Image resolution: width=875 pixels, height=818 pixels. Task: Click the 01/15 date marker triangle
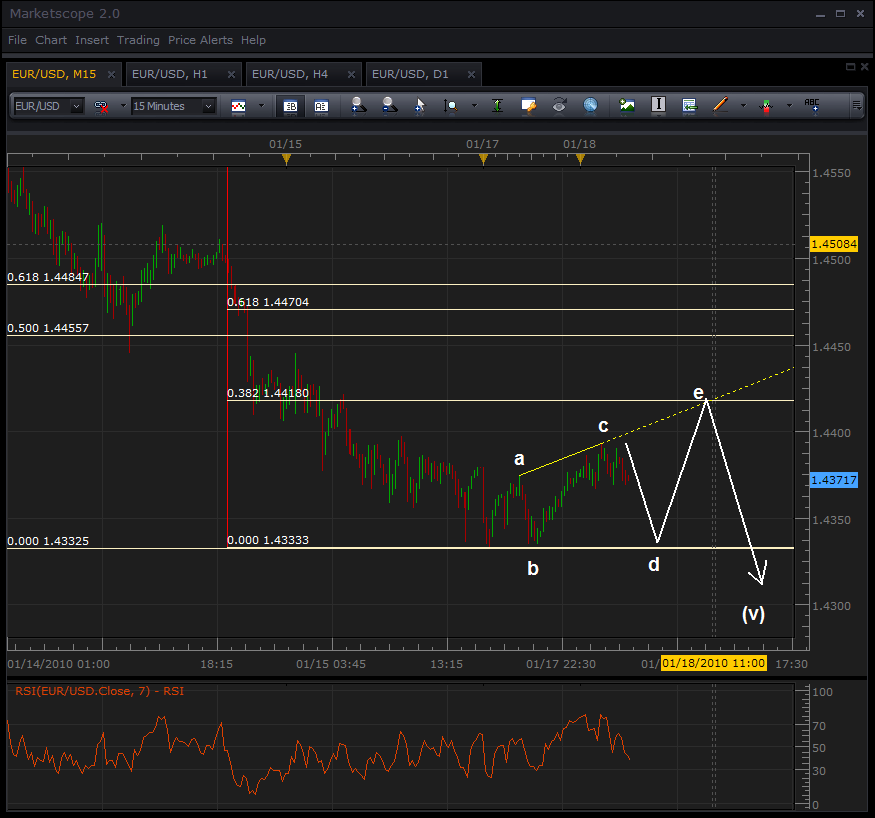286,161
